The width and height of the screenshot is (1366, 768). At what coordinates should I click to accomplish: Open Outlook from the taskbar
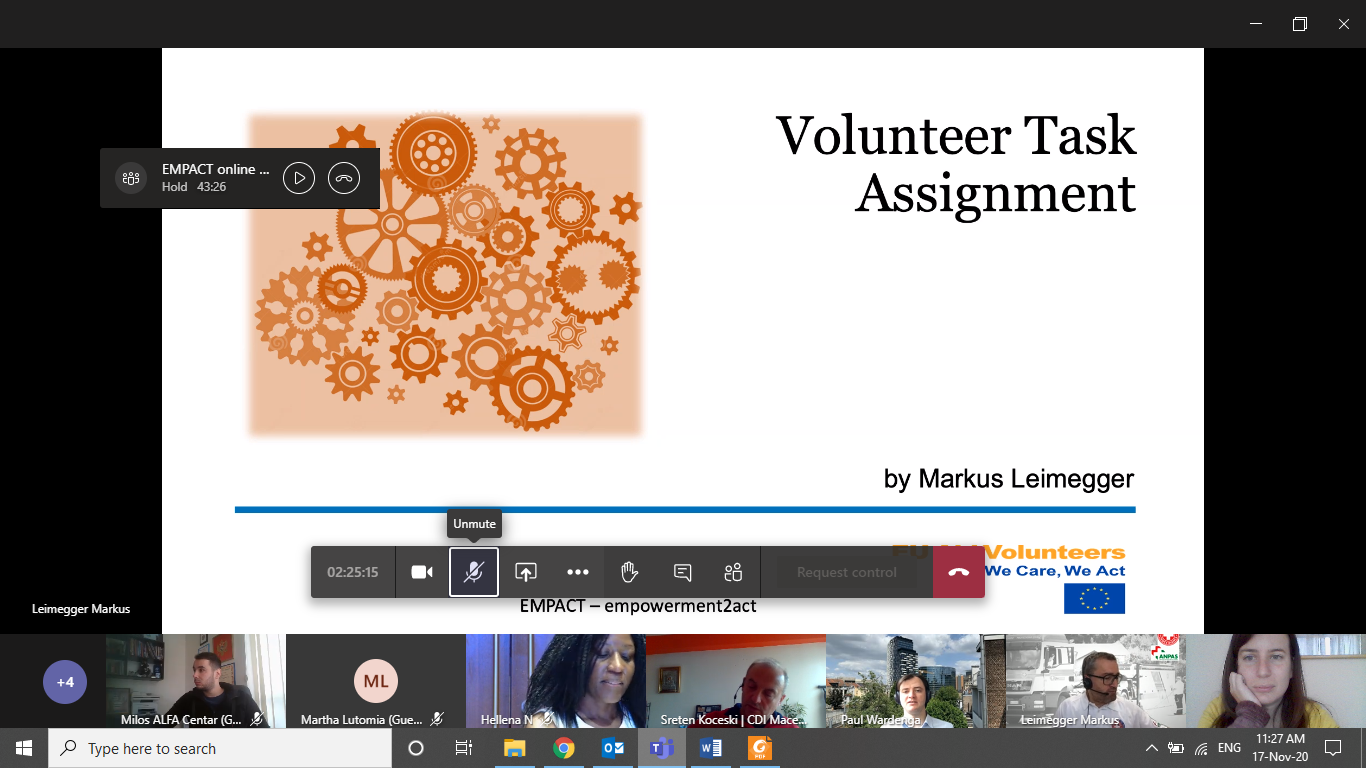tap(612, 748)
